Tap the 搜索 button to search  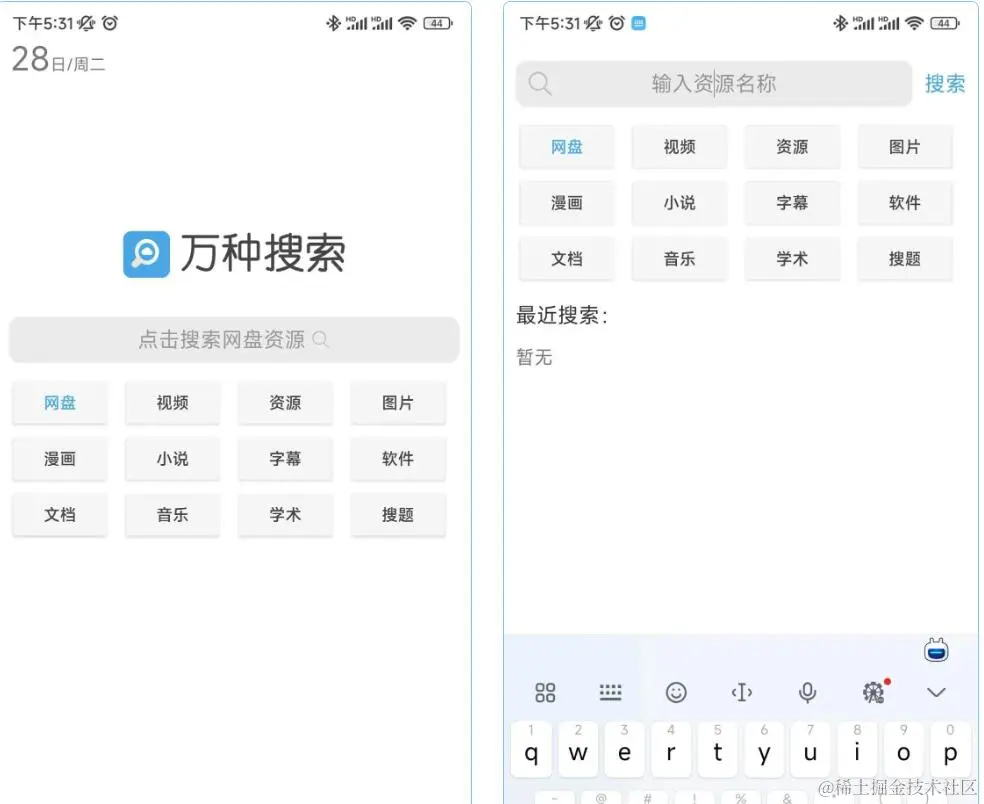944,84
